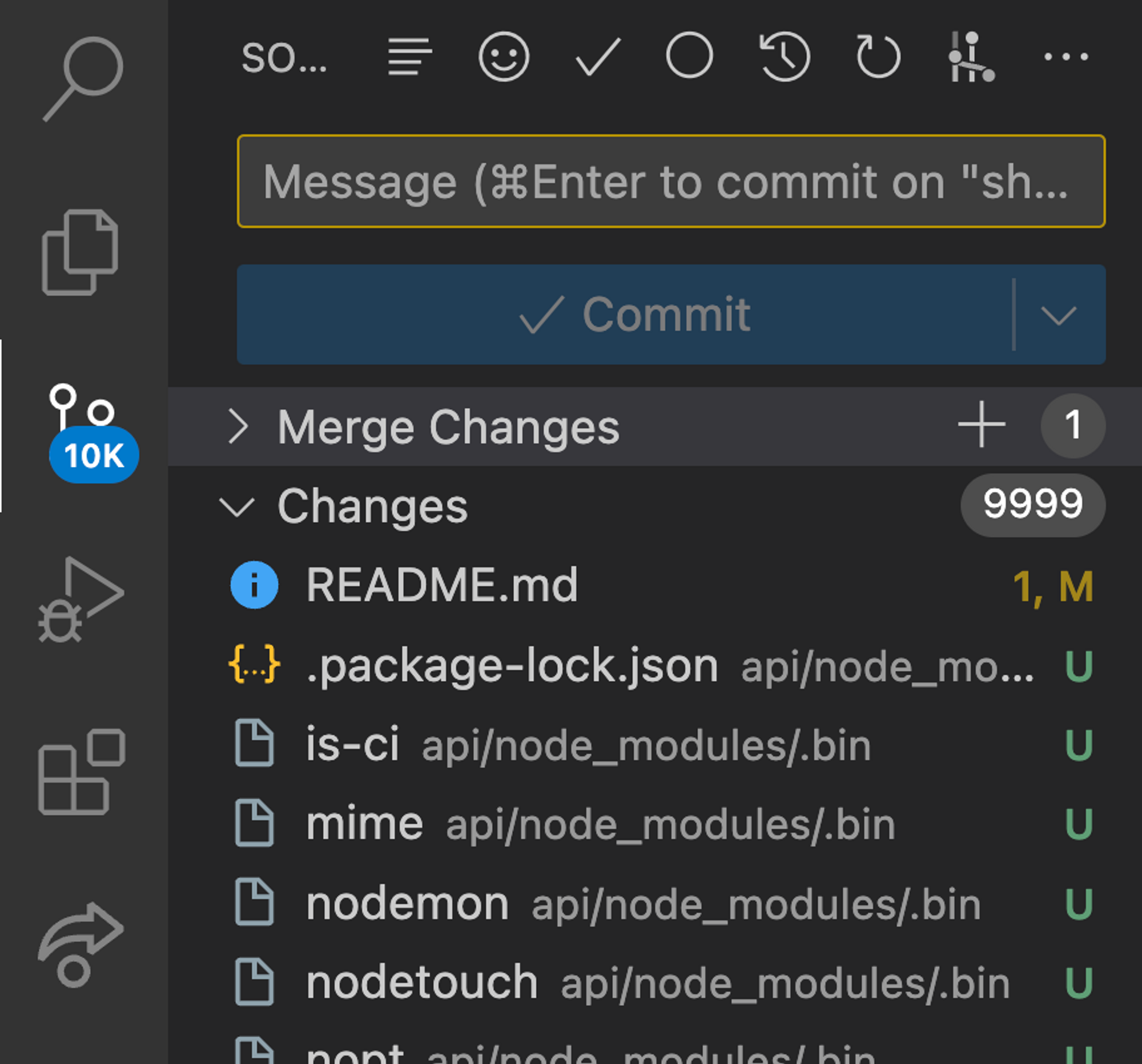The image size is (1142, 1064).
Task: Click the smiley face emoji toolbar icon
Action: (503, 57)
